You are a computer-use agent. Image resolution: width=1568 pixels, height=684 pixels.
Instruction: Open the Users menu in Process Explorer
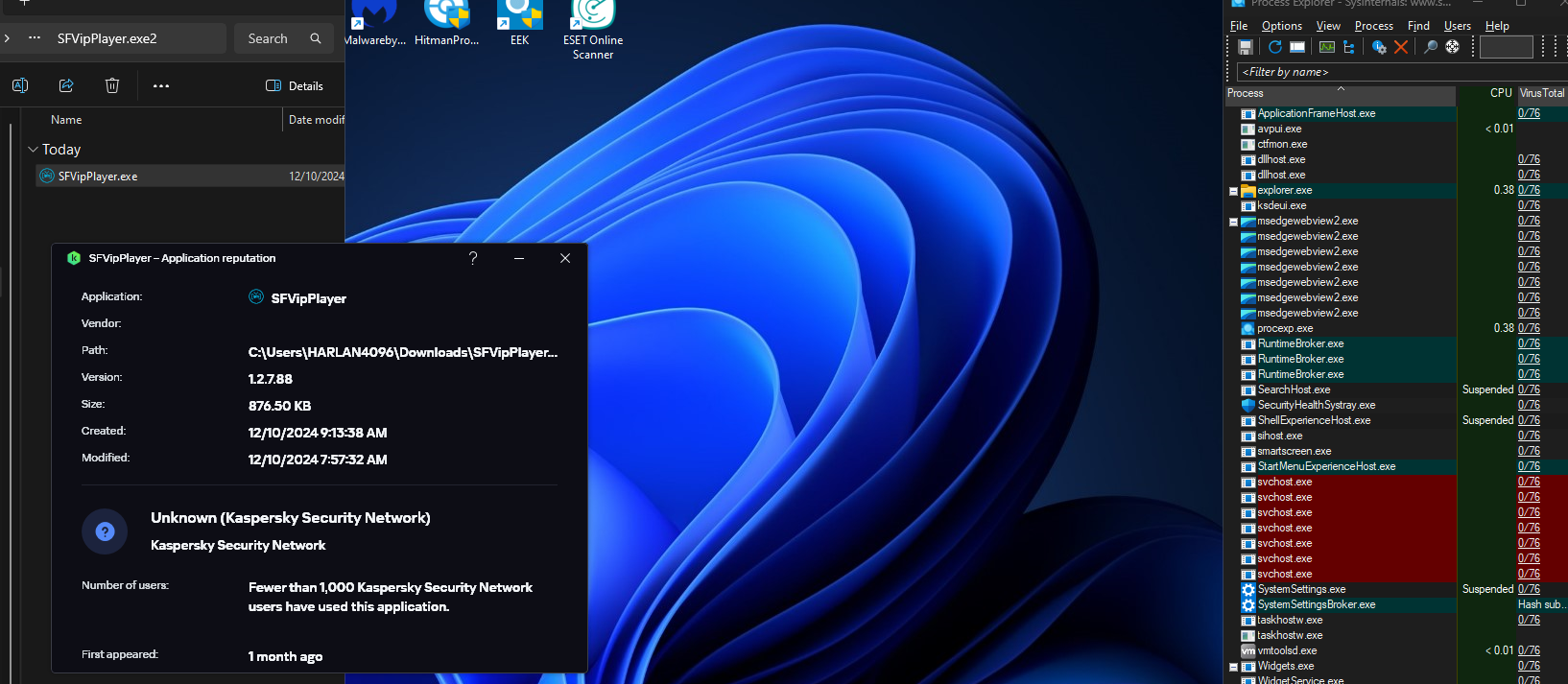click(x=1457, y=26)
